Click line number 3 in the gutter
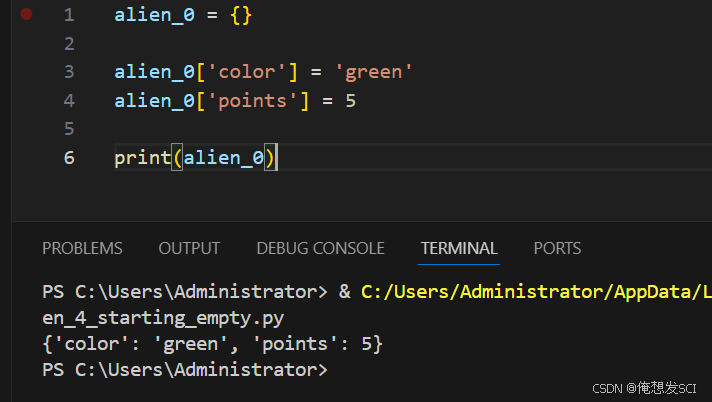The image size is (712, 402). tap(69, 72)
